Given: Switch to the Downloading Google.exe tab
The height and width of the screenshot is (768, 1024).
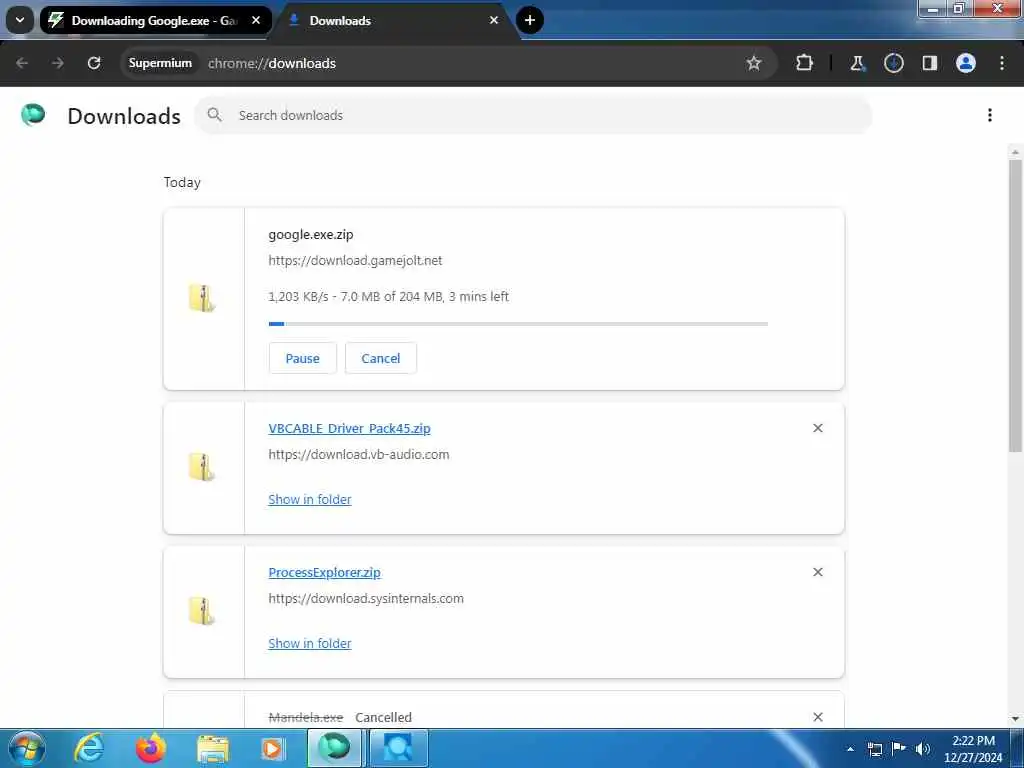Looking at the screenshot, I should tap(155, 20).
